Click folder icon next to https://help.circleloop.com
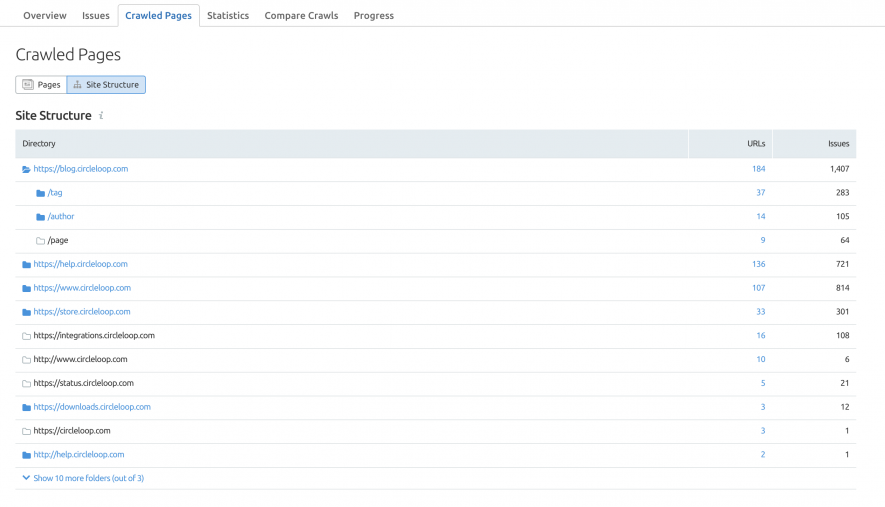 click(26, 264)
